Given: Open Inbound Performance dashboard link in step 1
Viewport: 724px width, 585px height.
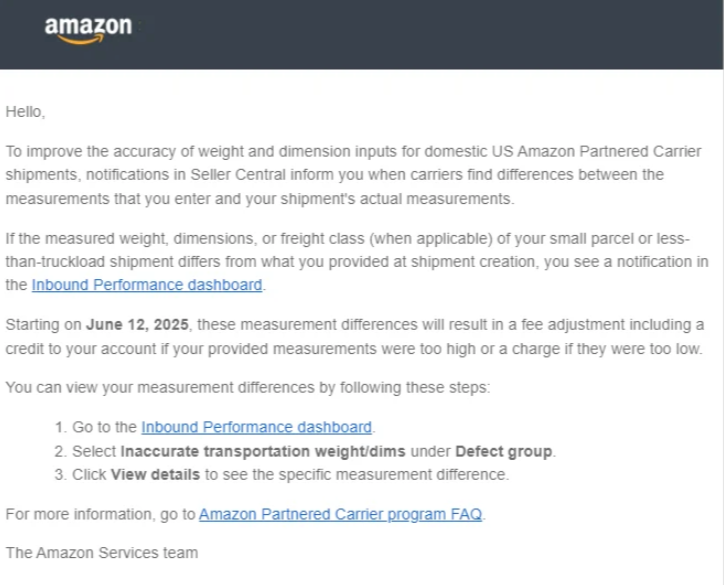Looking at the screenshot, I should [x=257, y=427].
